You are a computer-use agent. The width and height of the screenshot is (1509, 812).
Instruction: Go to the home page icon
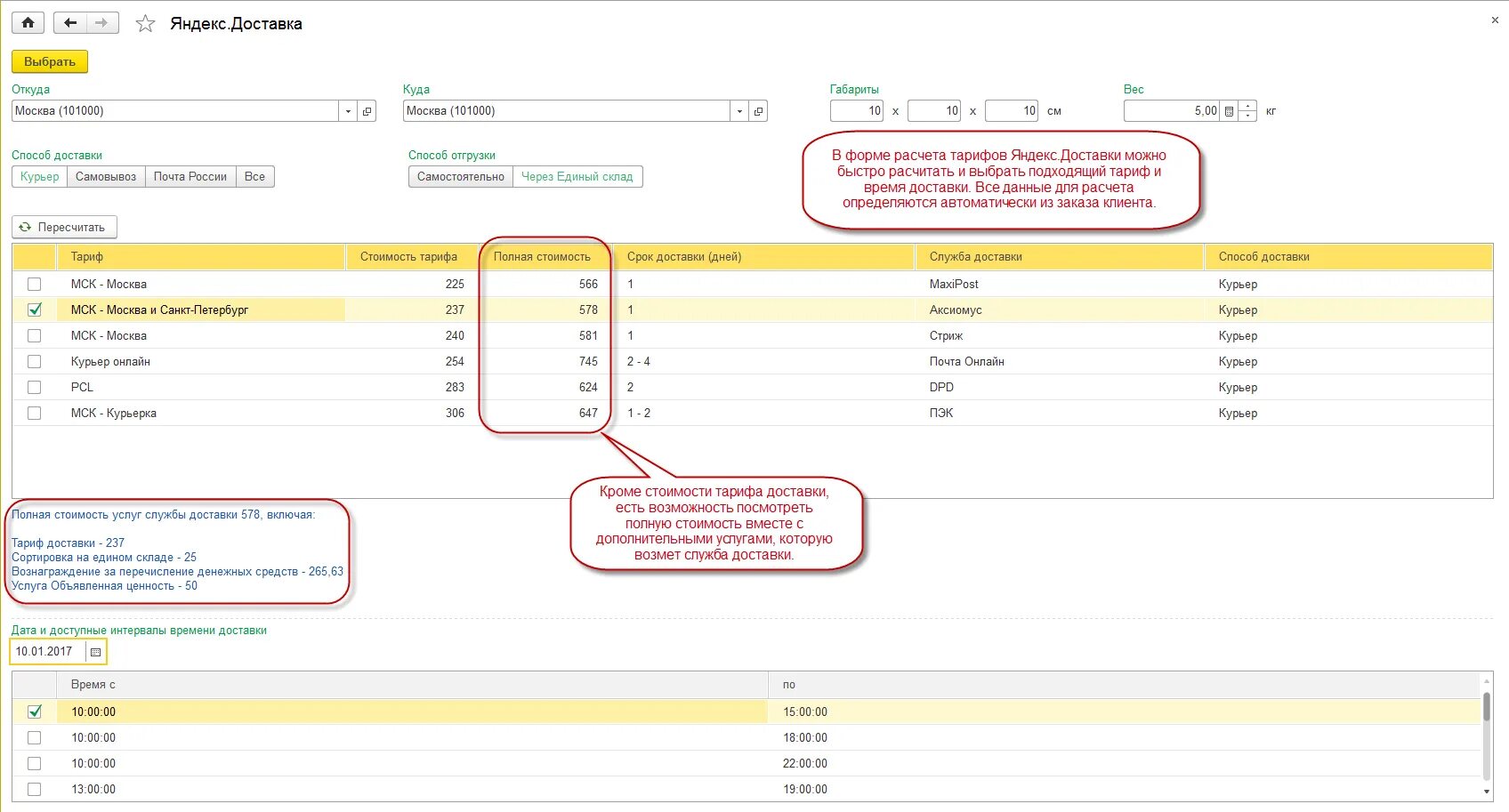click(28, 23)
